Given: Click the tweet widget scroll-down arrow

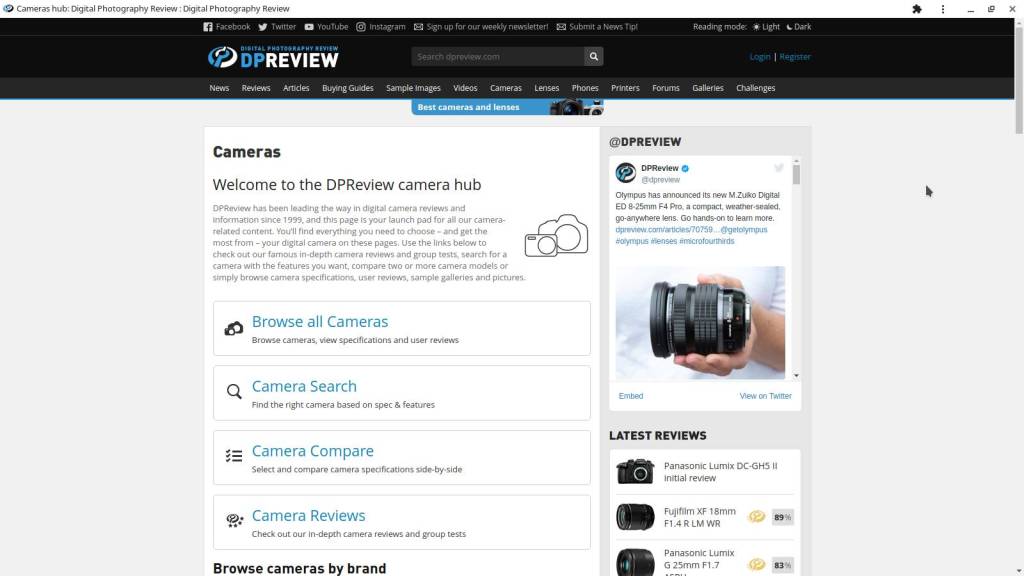Looking at the screenshot, I should (796, 376).
